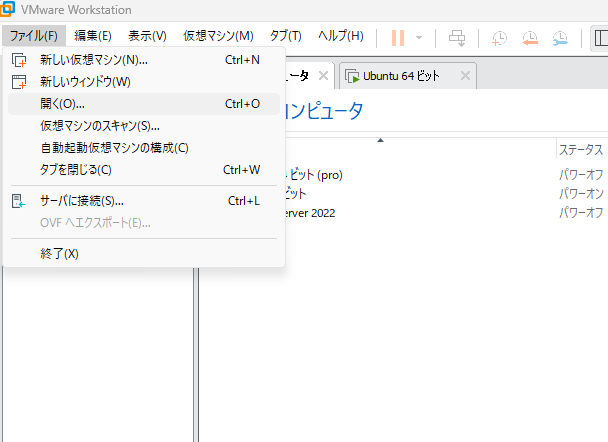Select 自動起動仮想マシンの構成(C) entry
Viewport: 608px width, 442px height.
(143, 148)
